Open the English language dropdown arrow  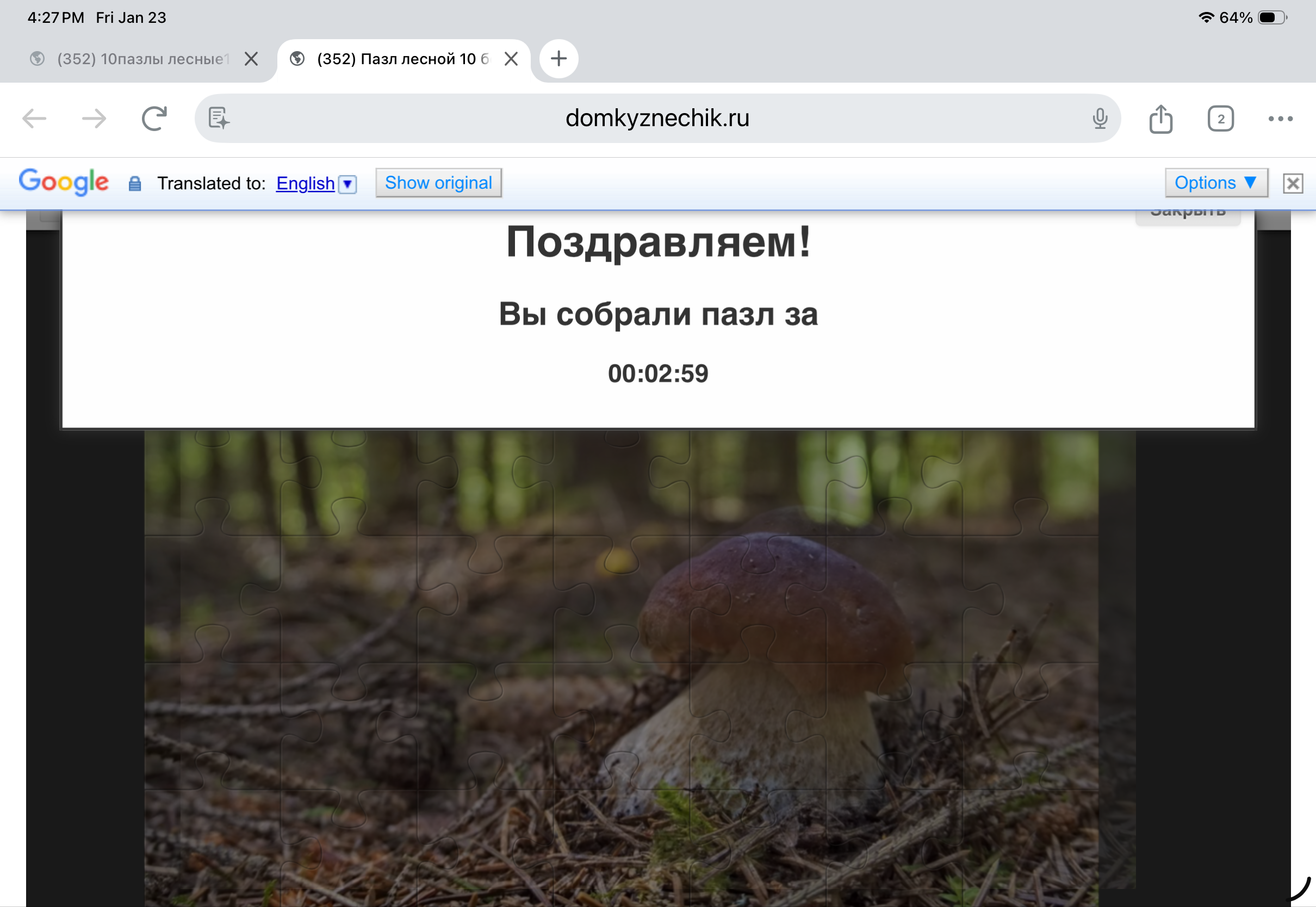(x=347, y=184)
